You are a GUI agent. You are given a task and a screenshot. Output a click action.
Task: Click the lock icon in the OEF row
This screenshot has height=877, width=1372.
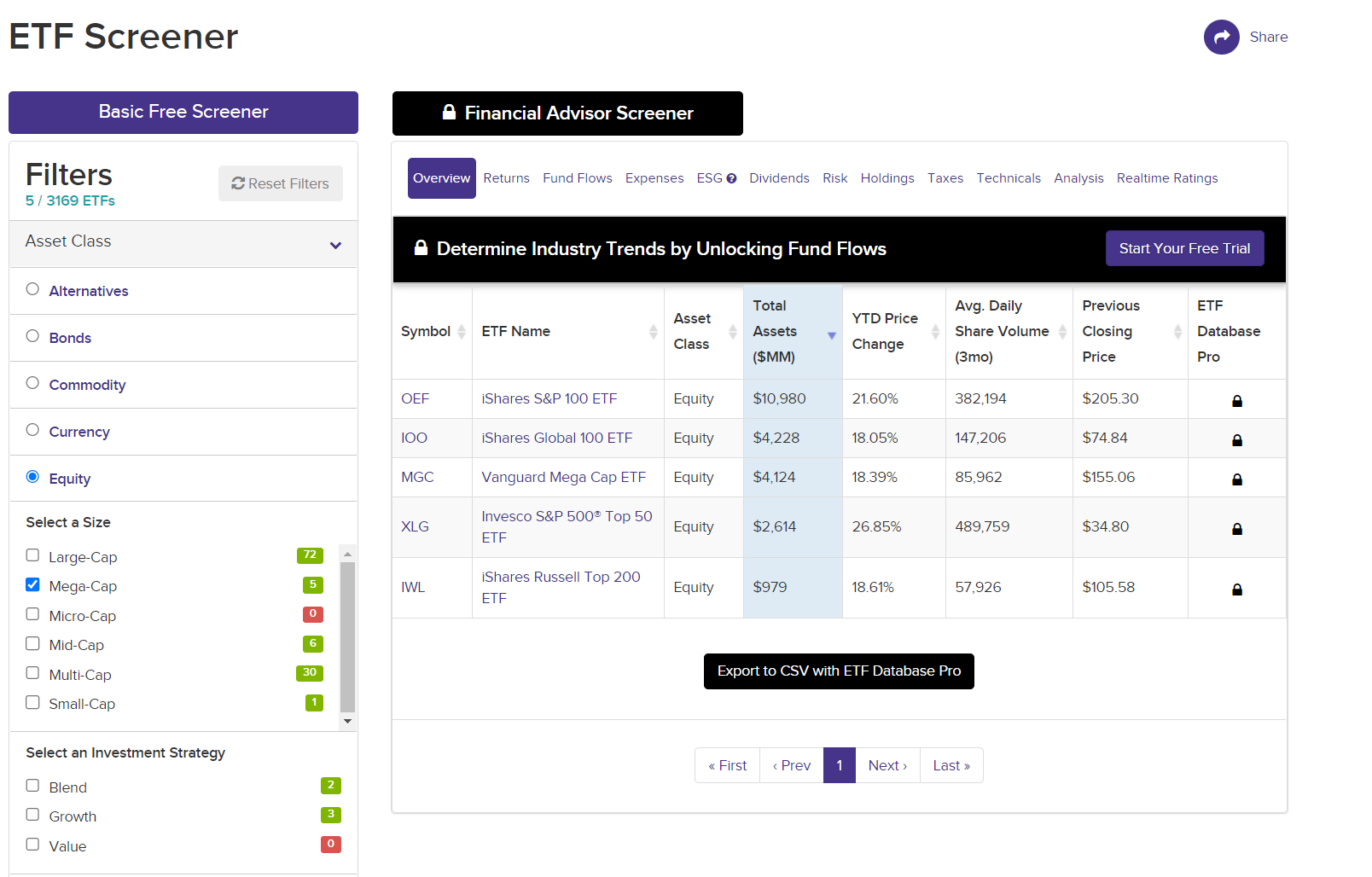click(1236, 400)
